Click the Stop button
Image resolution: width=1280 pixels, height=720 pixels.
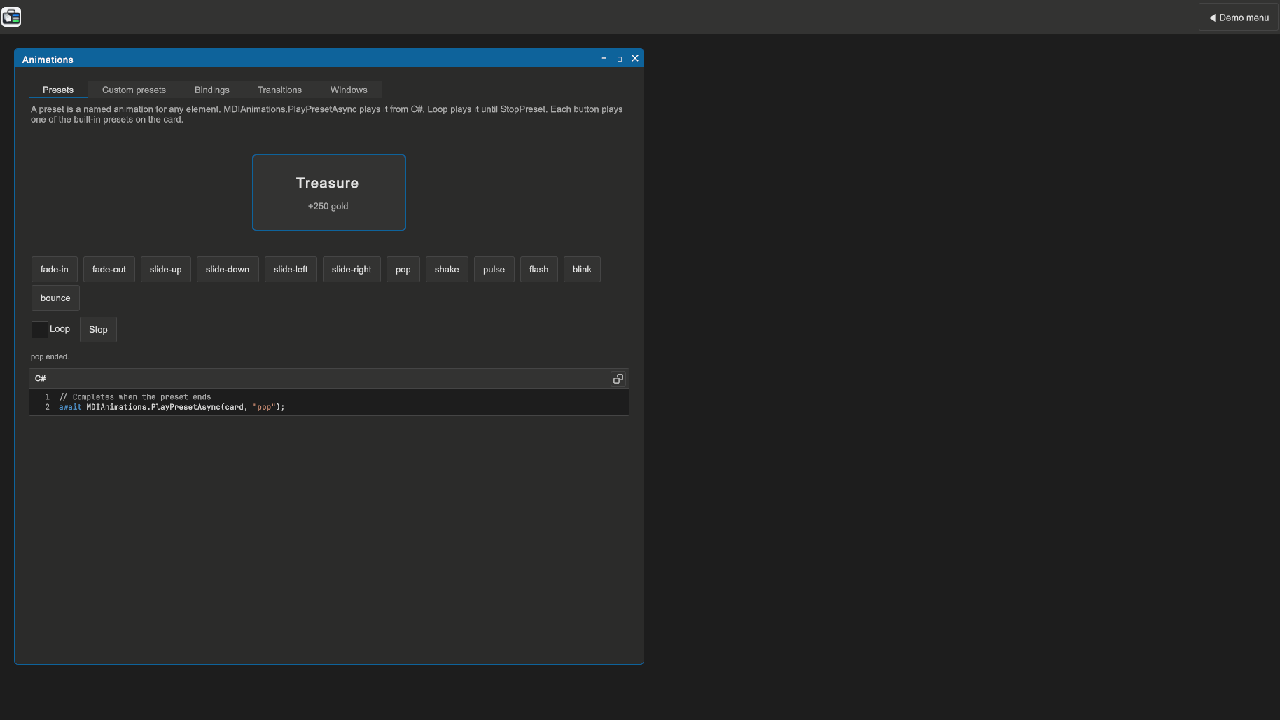(x=98, y=329)
